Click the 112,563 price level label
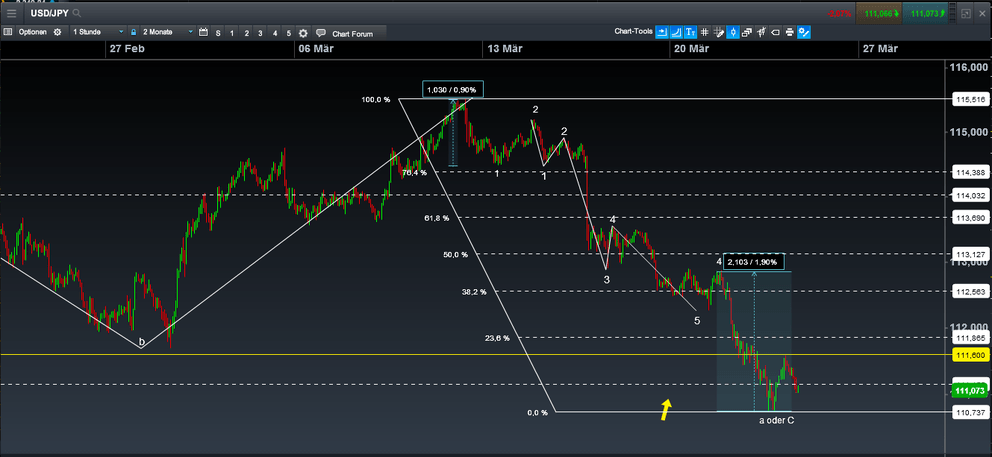The height and width of the screenshot is (457, 992). point(970,291)
